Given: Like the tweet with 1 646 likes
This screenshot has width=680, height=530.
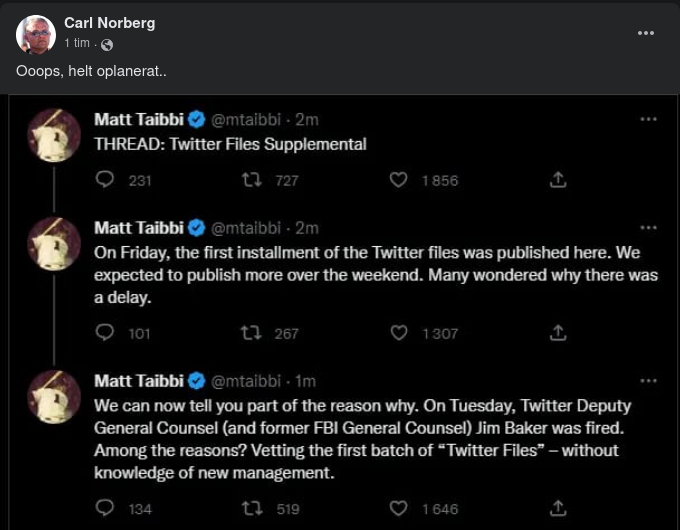Looking at the screenshot, I should 398,508.
